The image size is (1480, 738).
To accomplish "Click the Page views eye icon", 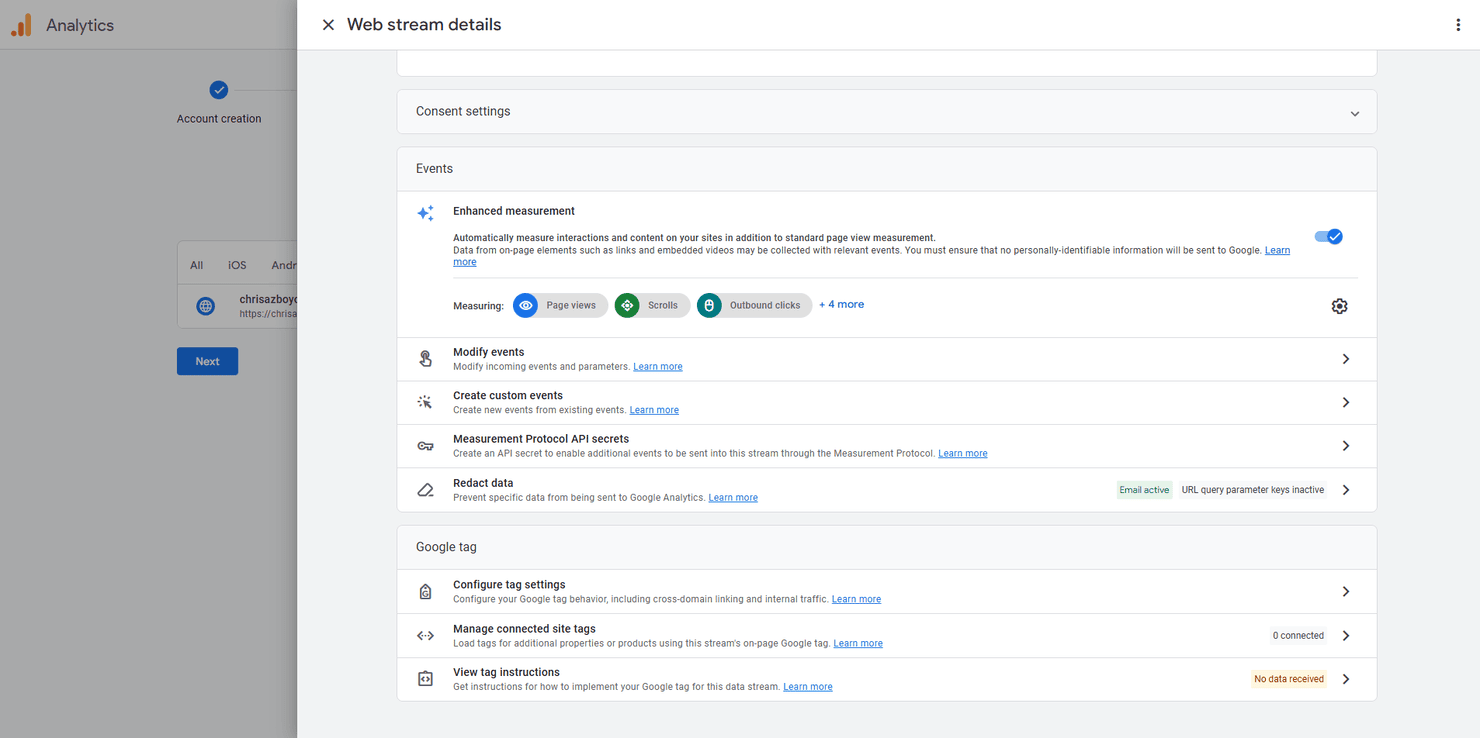I will pyautogui.click(x=525, y=305).
